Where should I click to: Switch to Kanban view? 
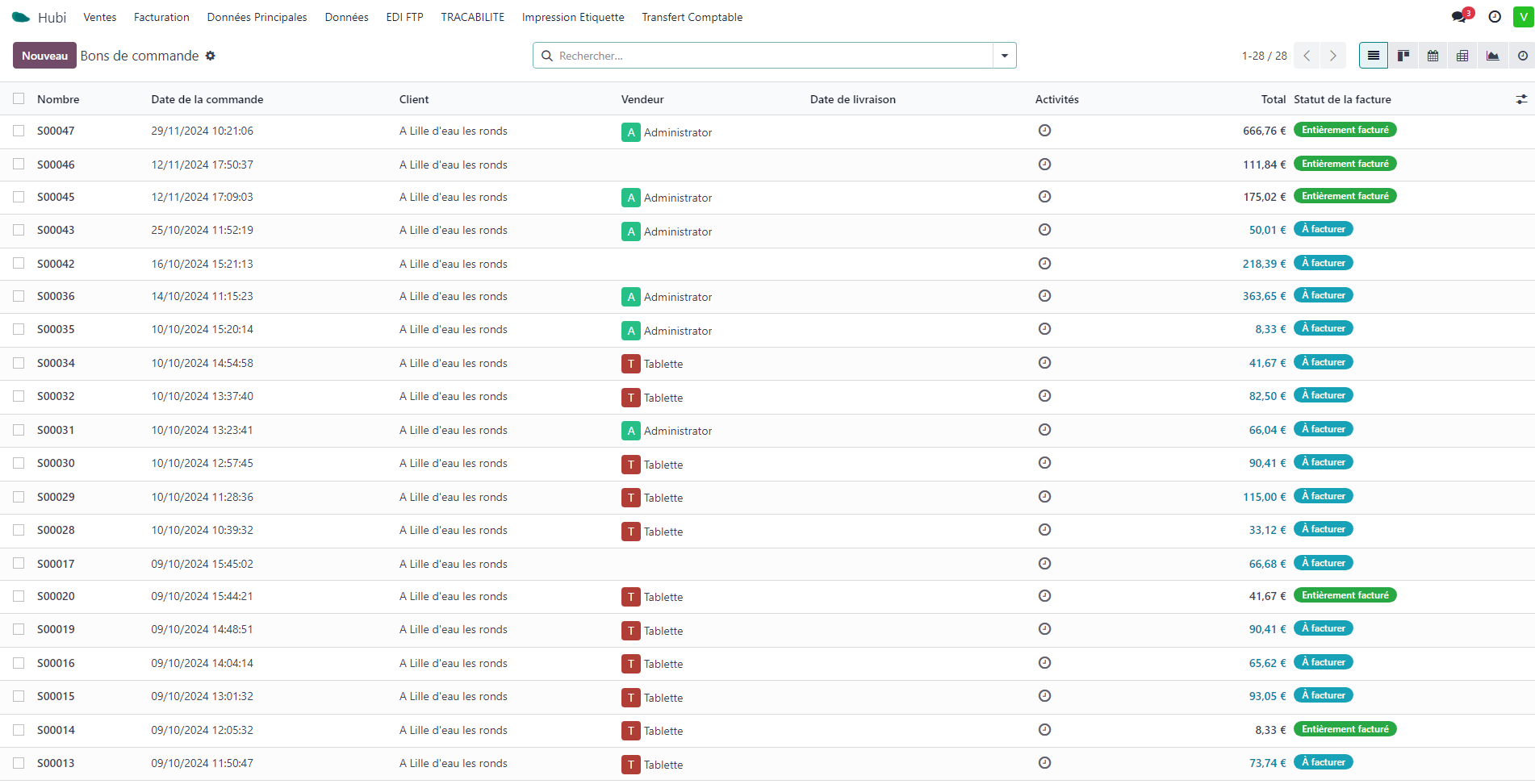(x=1403, y=56)
